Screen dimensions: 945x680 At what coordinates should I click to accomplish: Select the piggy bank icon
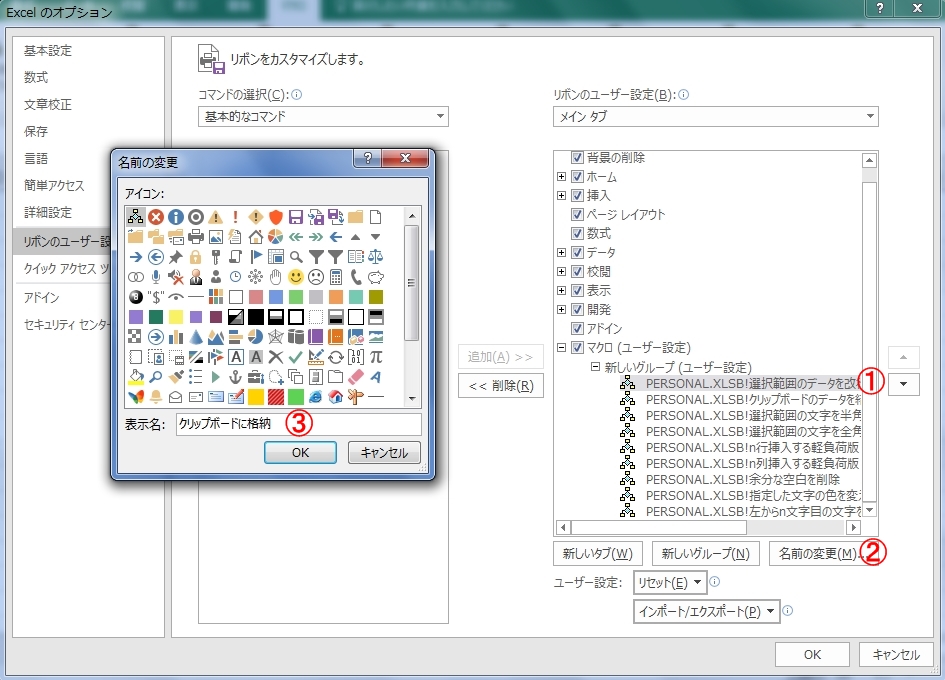coord(375,277)
